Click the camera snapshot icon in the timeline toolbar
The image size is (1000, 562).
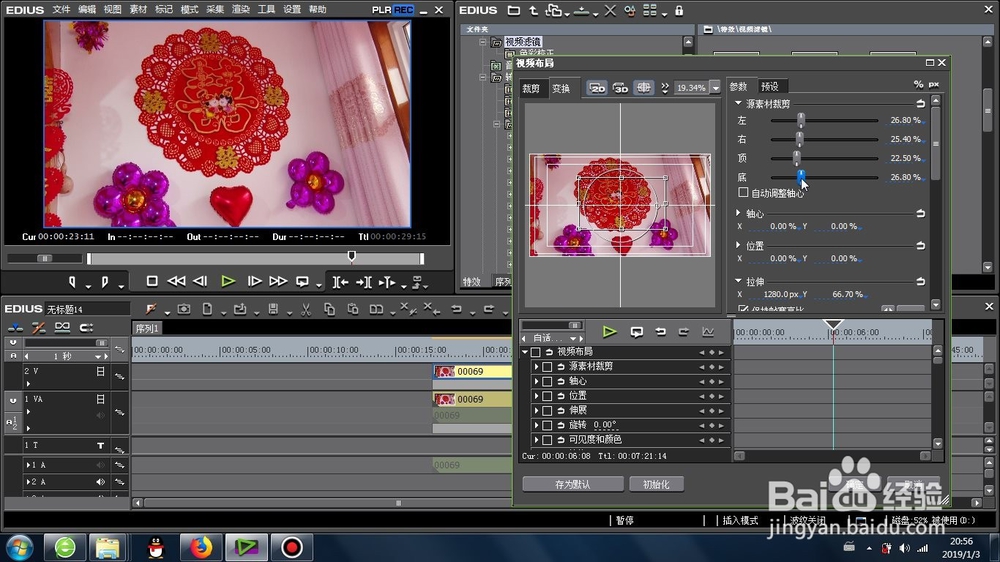[x=184, y=309]
